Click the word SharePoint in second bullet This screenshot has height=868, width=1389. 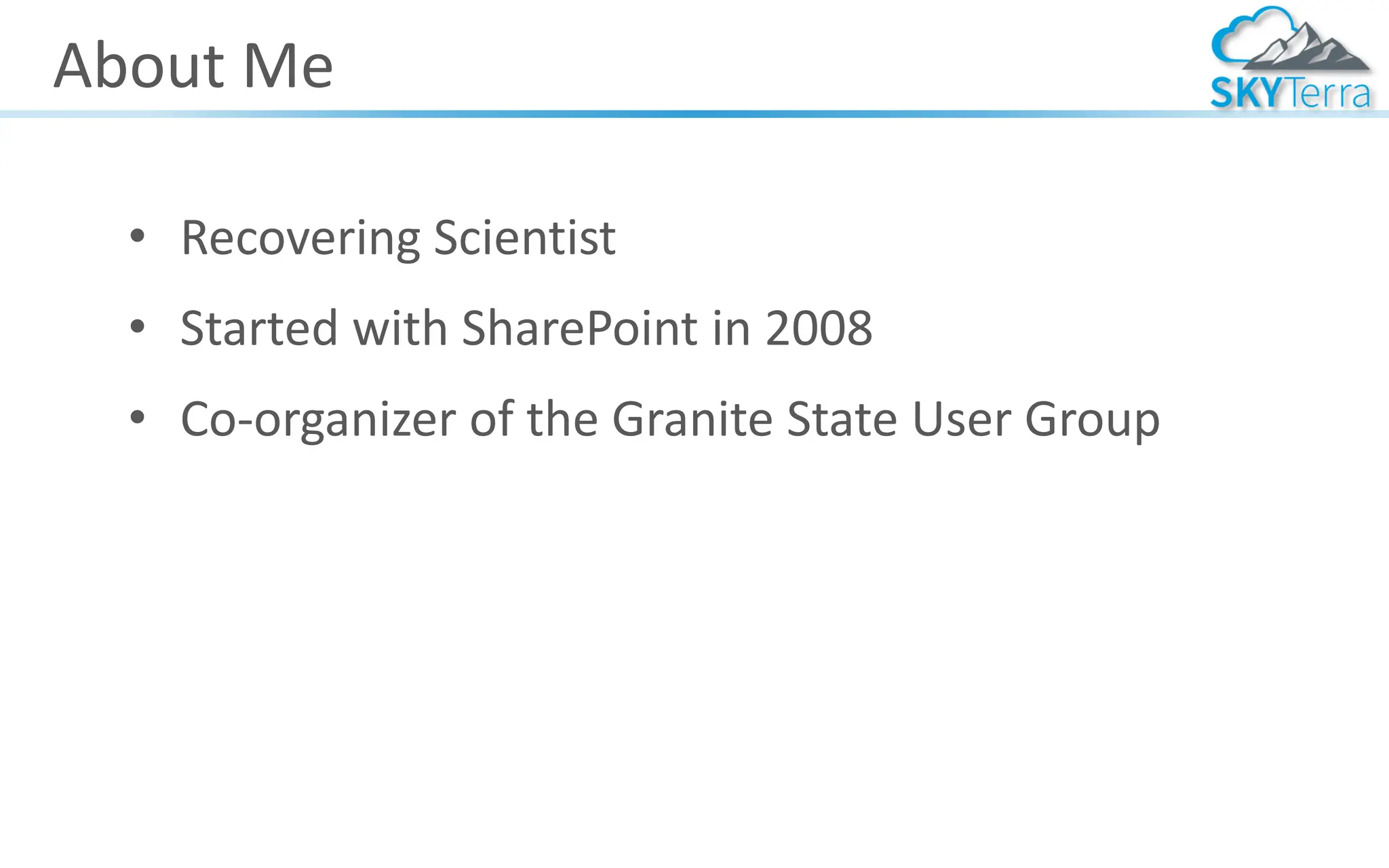click(x=579, y=328)
